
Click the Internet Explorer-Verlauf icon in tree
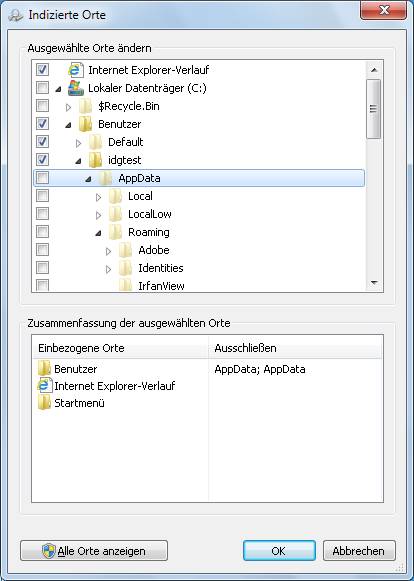coord(76,70)
